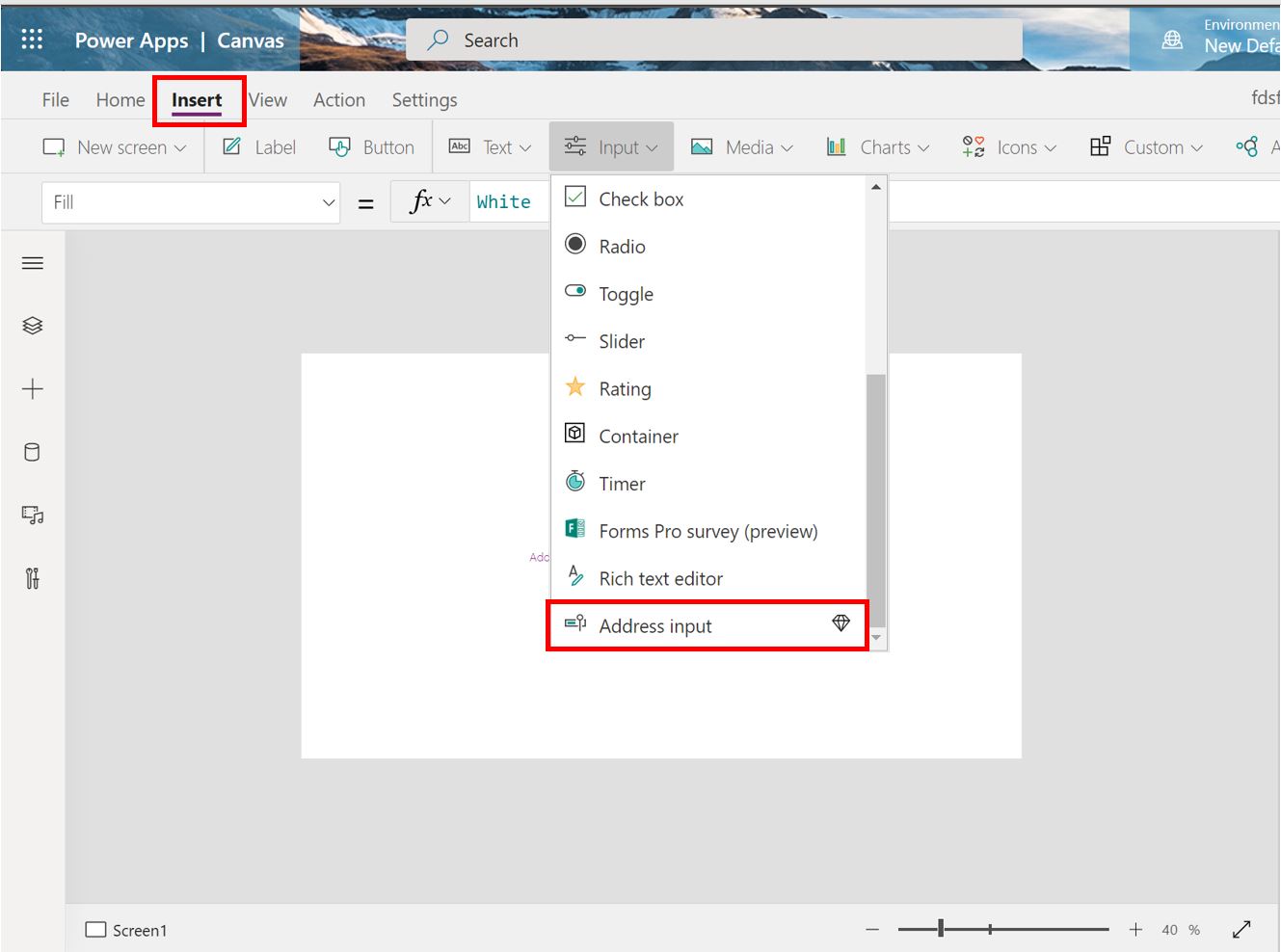Open the Data sources panel
Screen dimensions: 1281x952
(32, 451)
